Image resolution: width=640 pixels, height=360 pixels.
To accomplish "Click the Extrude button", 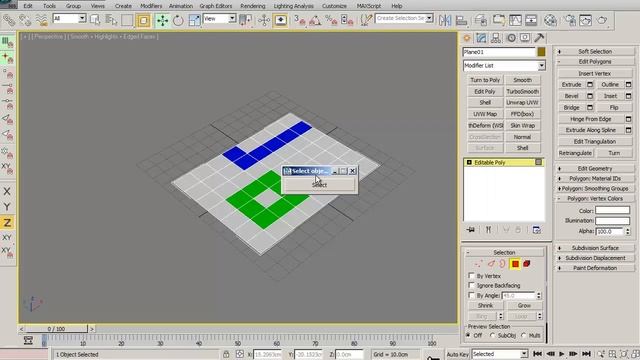I will pos(571,84).
